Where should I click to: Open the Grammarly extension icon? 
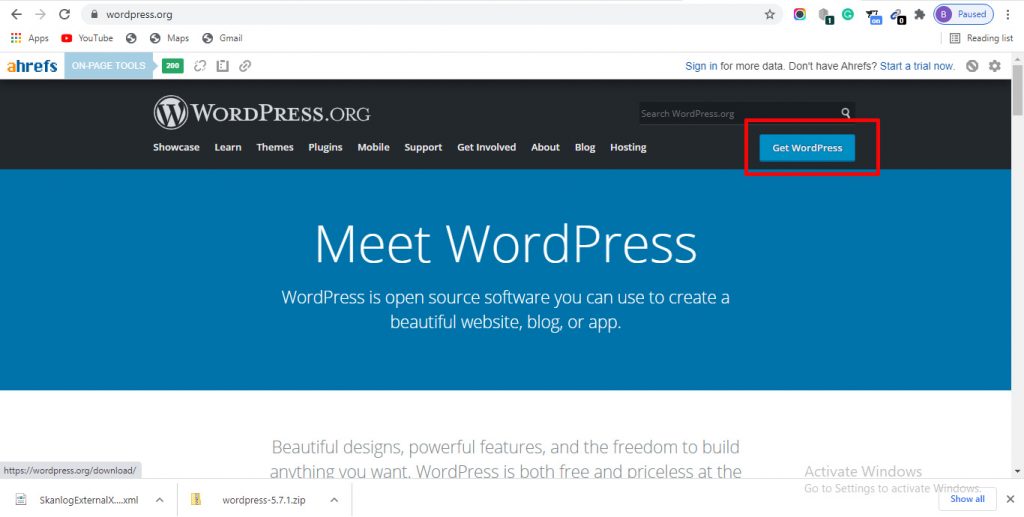[x=848, y=14]
